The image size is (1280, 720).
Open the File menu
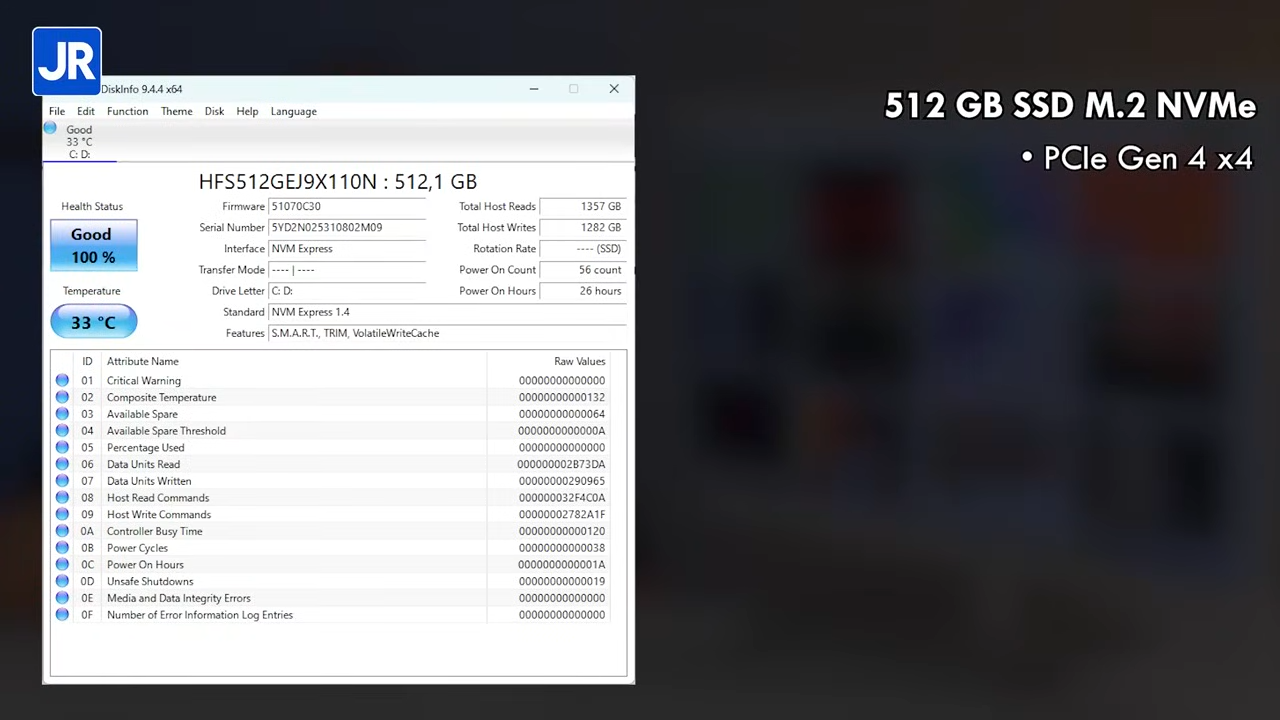coord(56,111)
